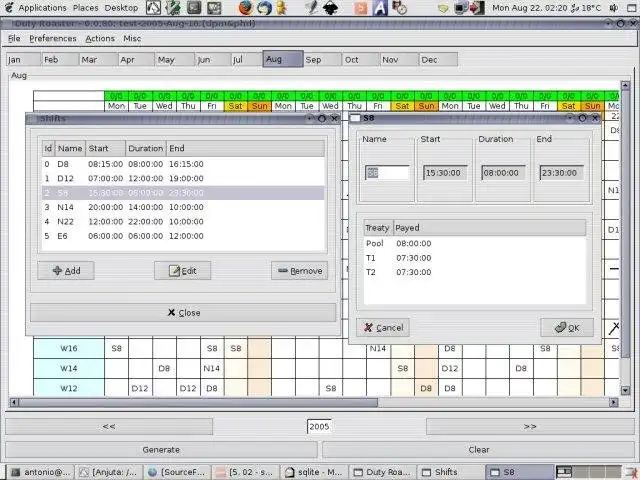Screen dimensions: 640x480
Task: Click horizontal scrollbar left arrow of roster
Action: pyautogui.click(x=14, y=403)
